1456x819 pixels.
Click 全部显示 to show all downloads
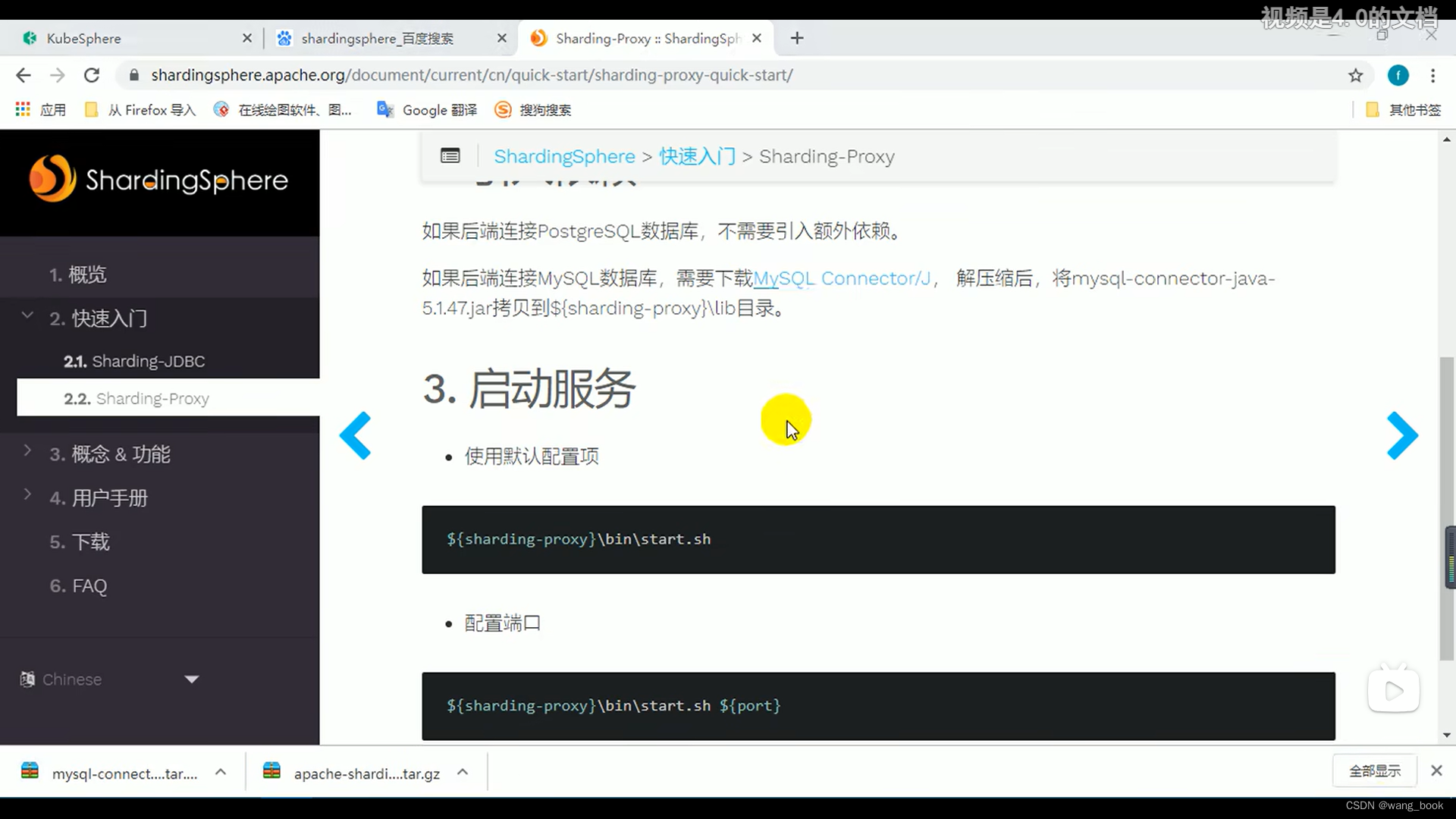pyautogui.click(x=1374, y=771)
